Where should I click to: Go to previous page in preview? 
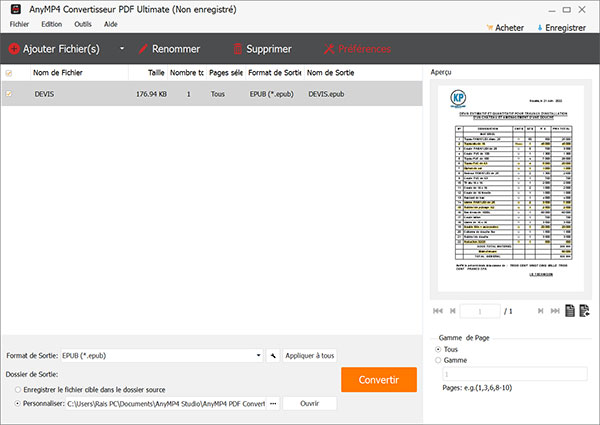pos(452,311)
